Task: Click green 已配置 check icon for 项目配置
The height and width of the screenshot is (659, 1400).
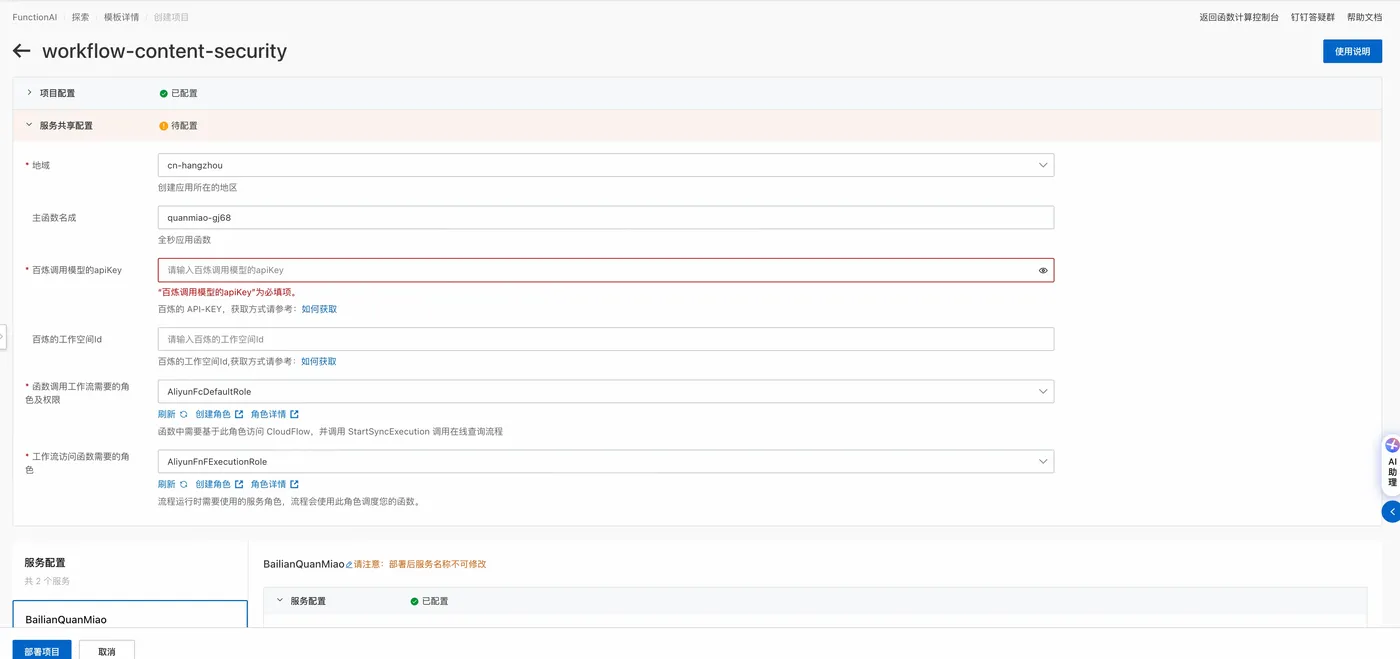Action: tap(163, 93)
